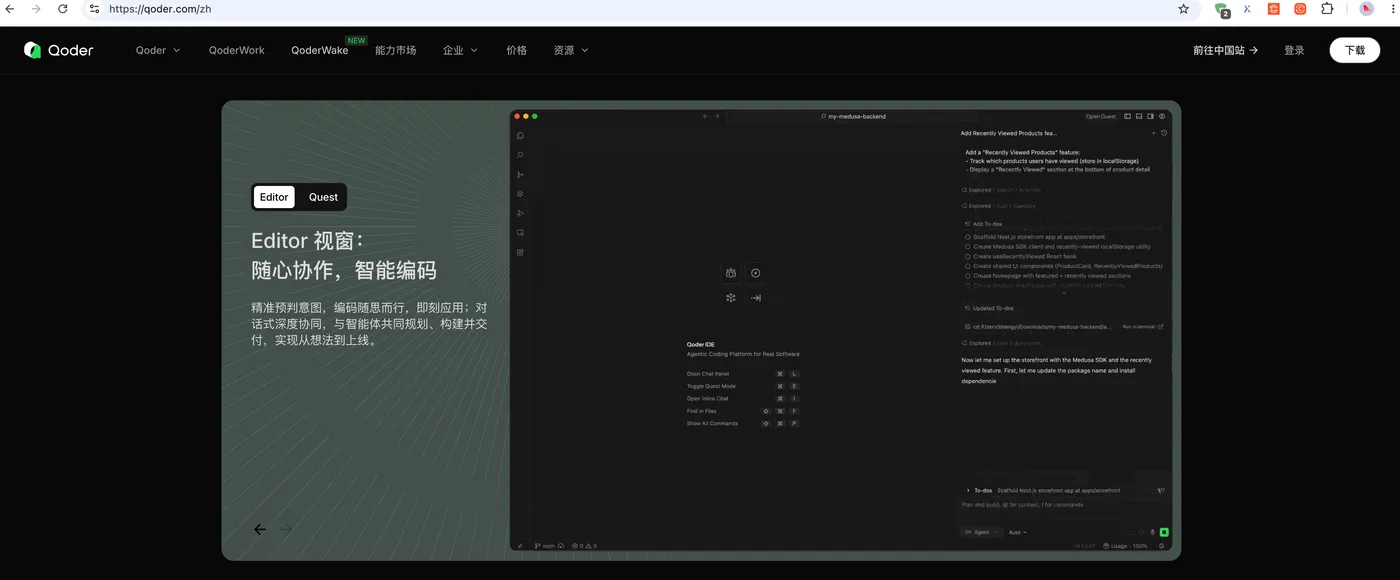Check the 'Scaffold Next.js storefront app' to-do circle
1400x580 pixels.
(x=968, y=237)
